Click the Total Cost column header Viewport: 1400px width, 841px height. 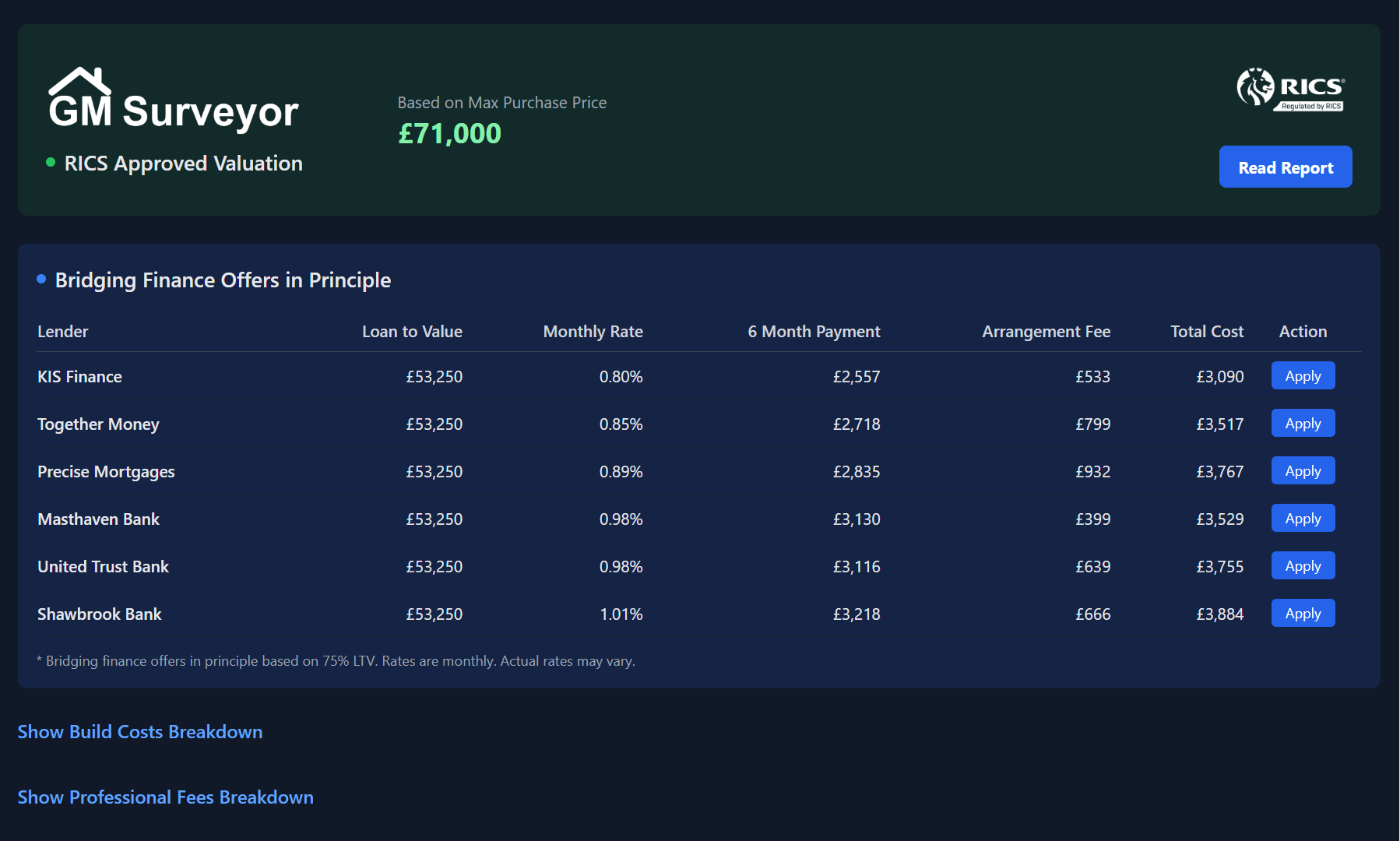(1207, 332)
